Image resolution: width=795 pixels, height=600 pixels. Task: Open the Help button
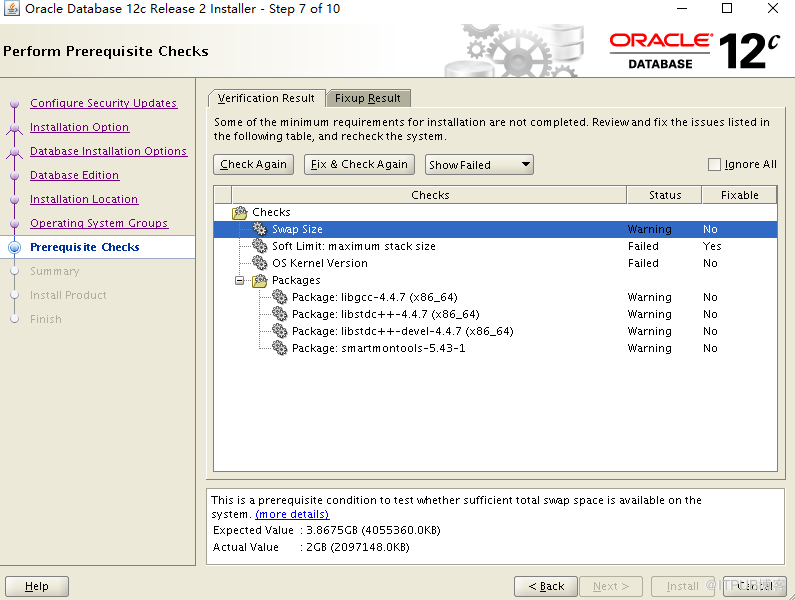tap(37, 586)
